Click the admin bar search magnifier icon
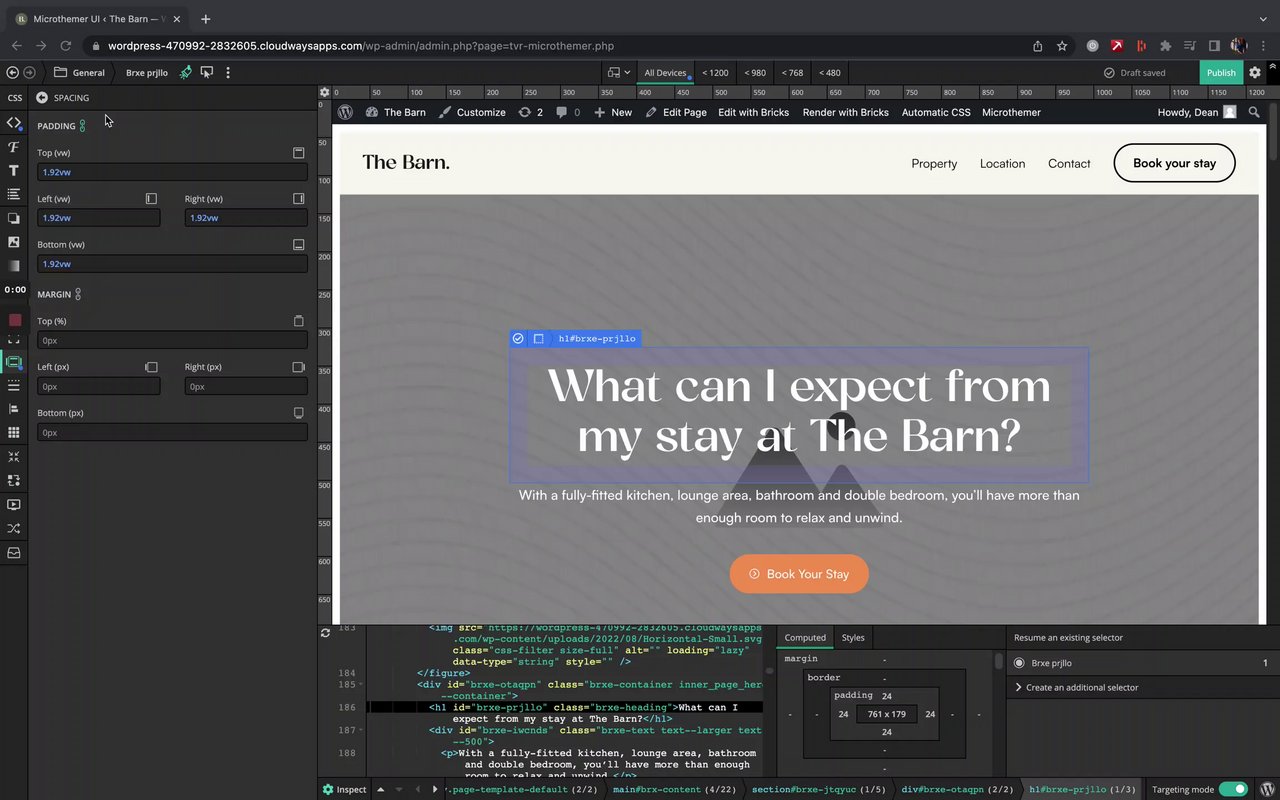Viewport: 1280px width, 800px height. pos(1254,112)
